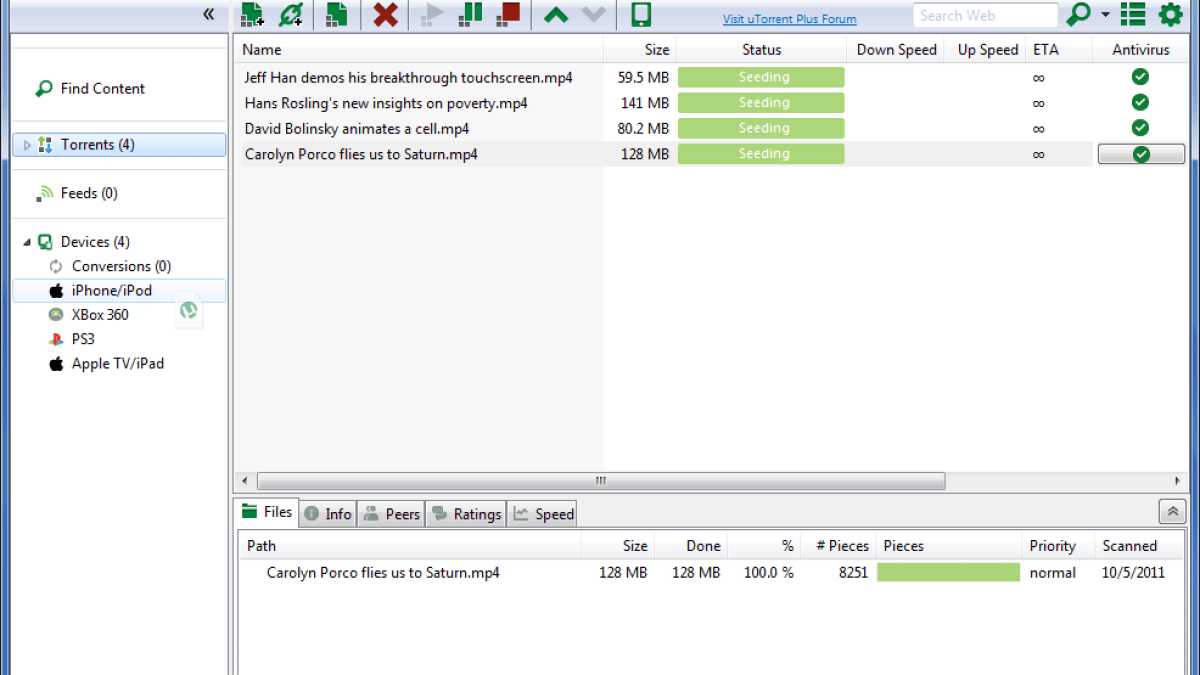Viewport: 1200px width, 675px height.
Task: Move torrent up the queue with green arrow
Action: tap(556, 14)
